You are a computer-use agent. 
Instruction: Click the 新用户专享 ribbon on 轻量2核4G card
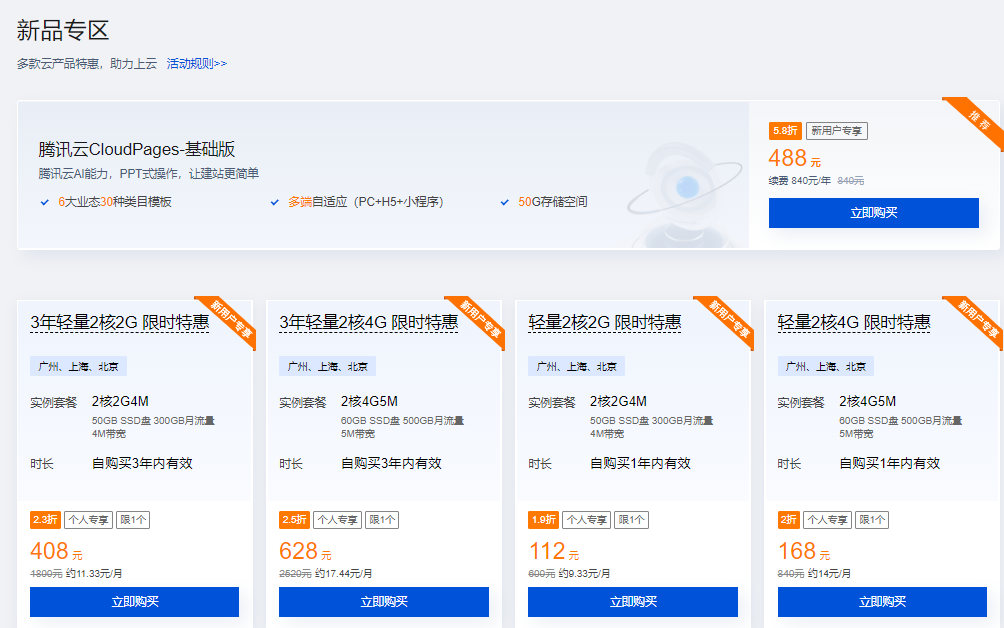[x=979, y=318]
